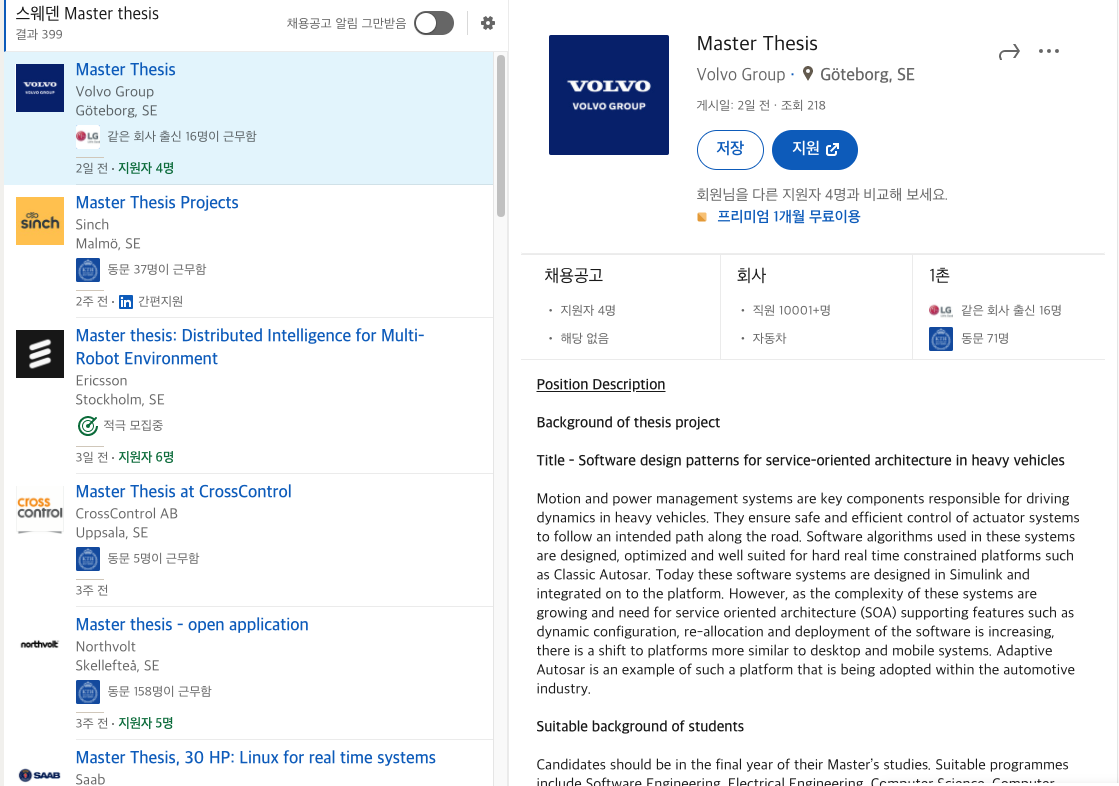Click actively recruiting target icon under Ericsson
The image size is (1119, 786).
point(87,425)
